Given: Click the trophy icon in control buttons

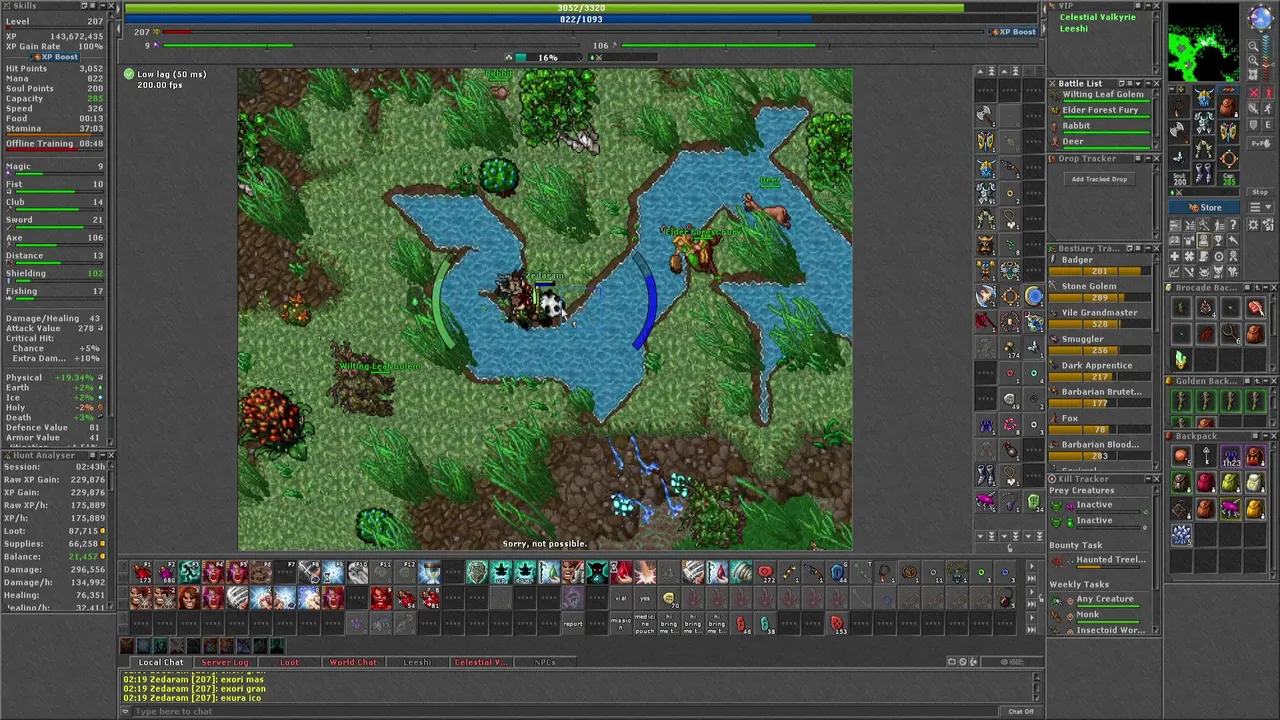Looking at the screenshot, I should [x=1218, y=241].
